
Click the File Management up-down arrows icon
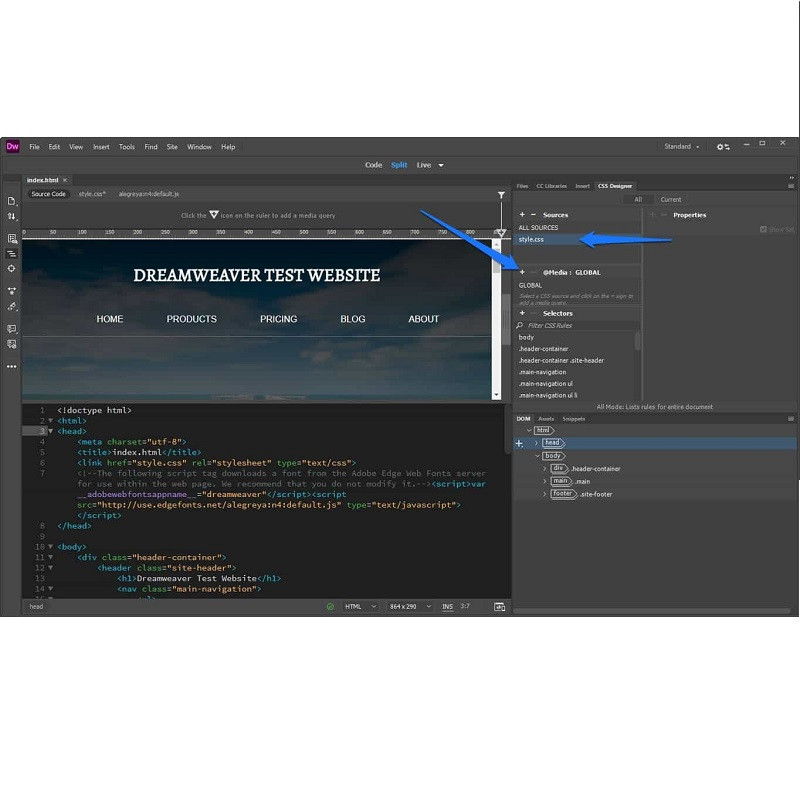click(11, 216)
